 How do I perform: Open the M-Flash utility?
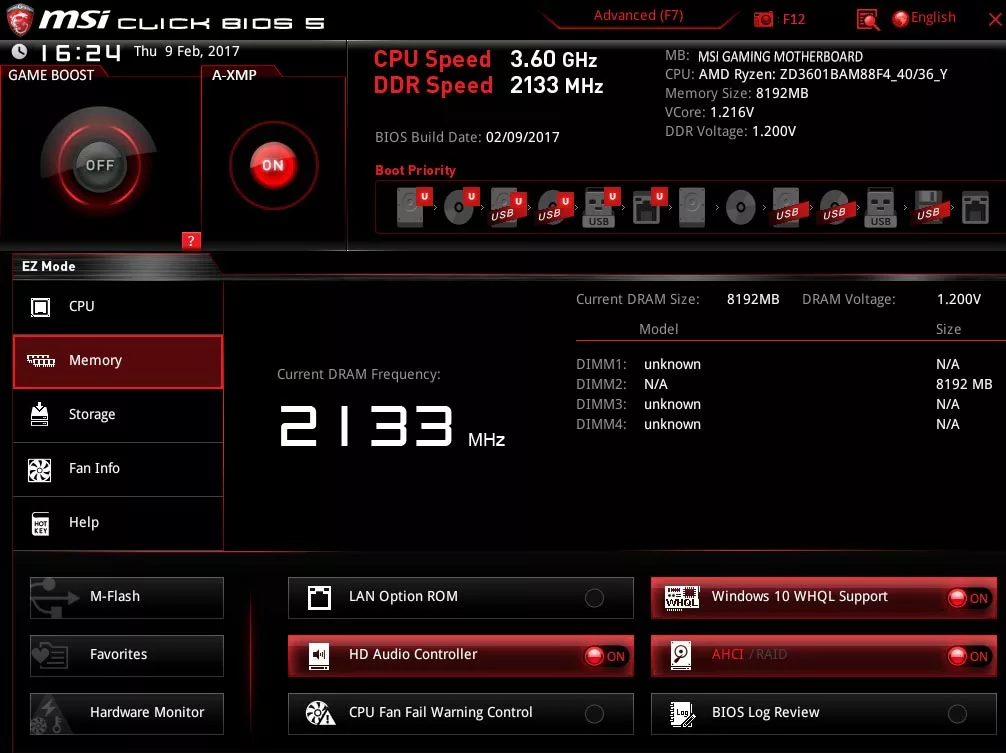pos(127,597)
